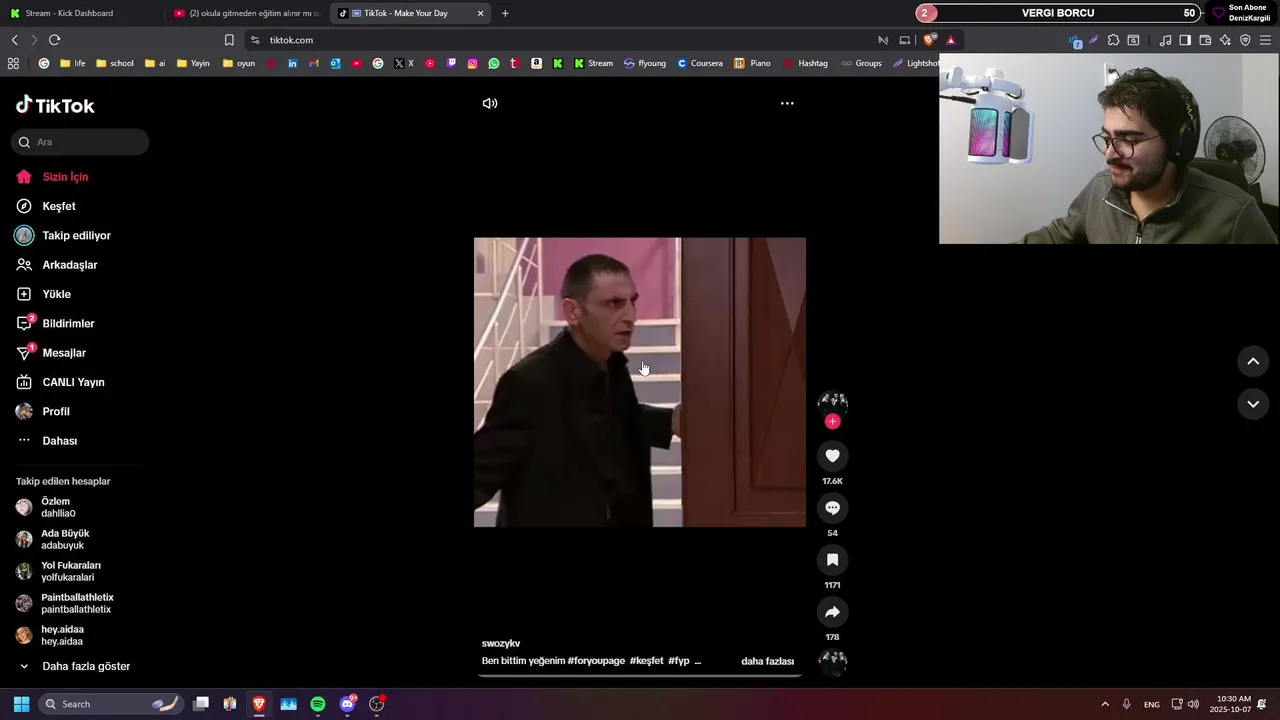Go to the previous video with up chevron
This screenshot has width=1280, height=720.
tap(1253, 361)
